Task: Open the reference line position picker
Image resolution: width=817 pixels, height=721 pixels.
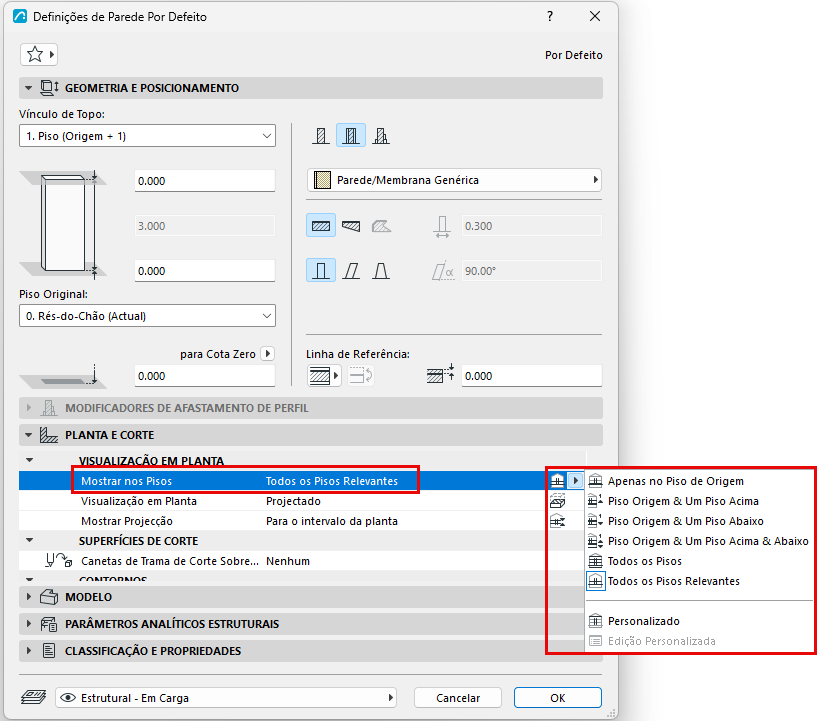Action: (x=324, y=376)
